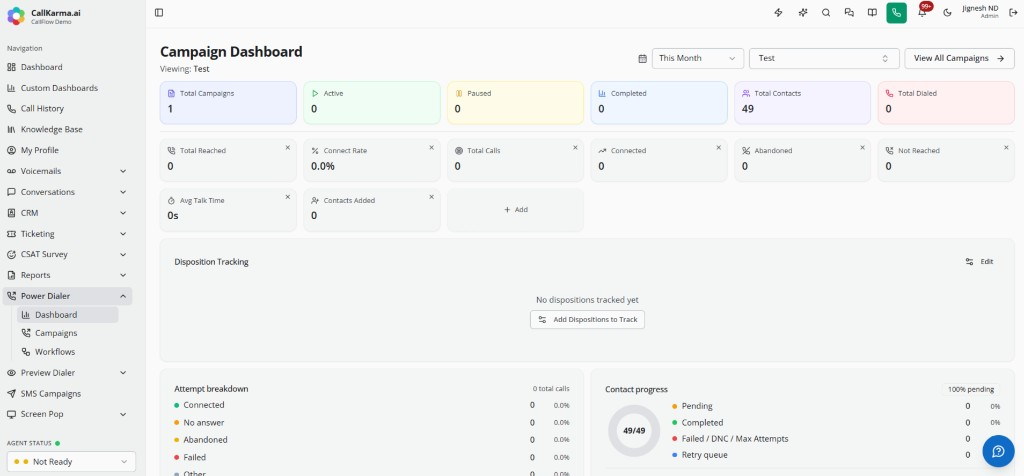
Task: Click View All Campaigns button
Action: point(959,58)
